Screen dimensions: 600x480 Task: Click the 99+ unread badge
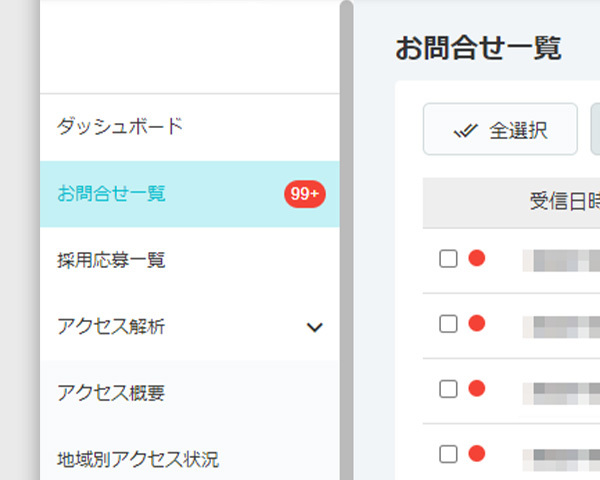305,194
